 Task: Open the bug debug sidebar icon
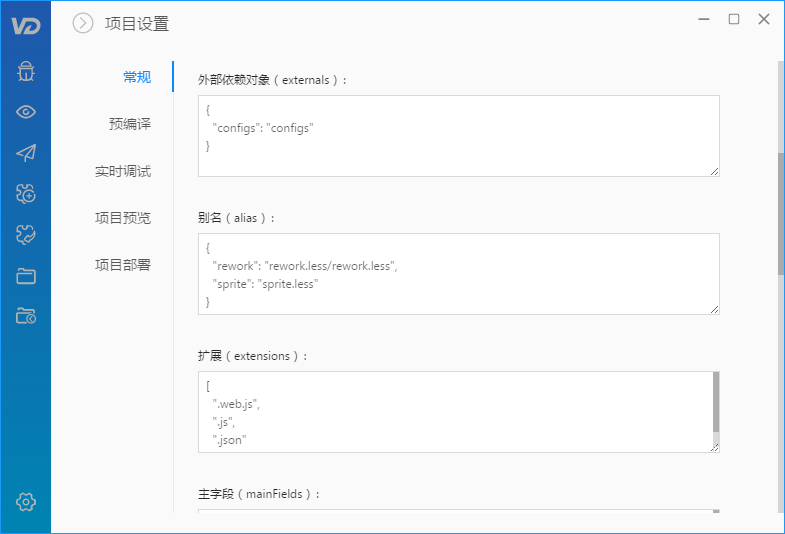tap(26, 71)
